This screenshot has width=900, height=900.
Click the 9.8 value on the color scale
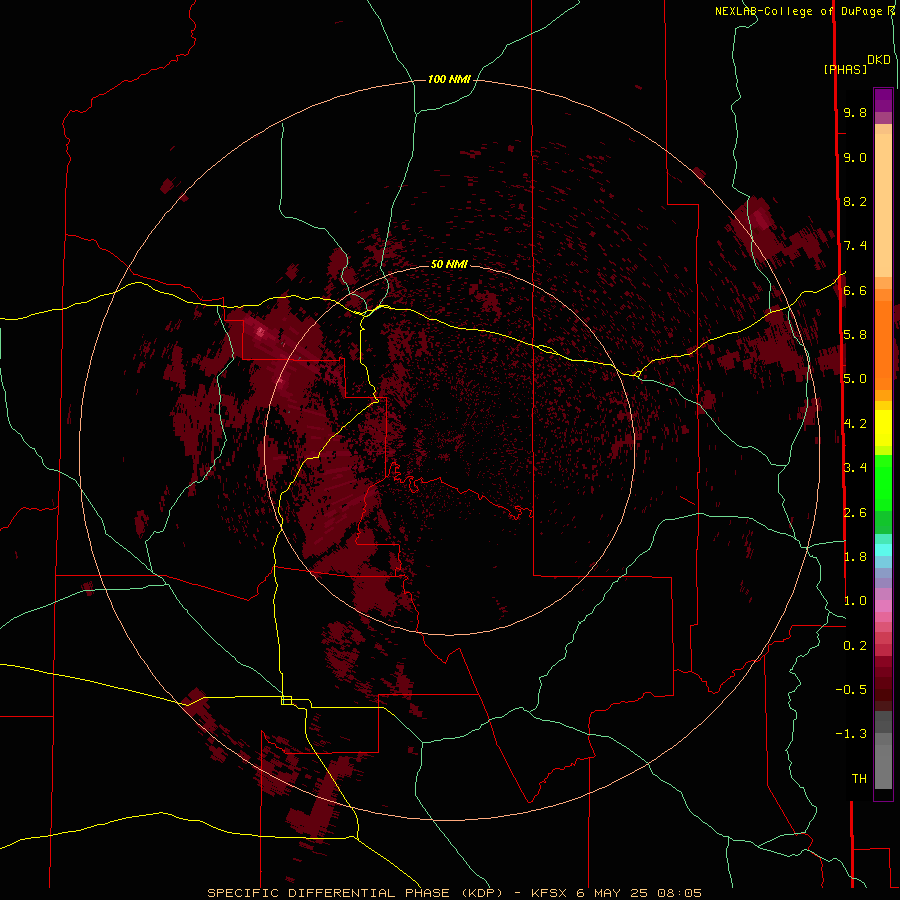point(855,112)
